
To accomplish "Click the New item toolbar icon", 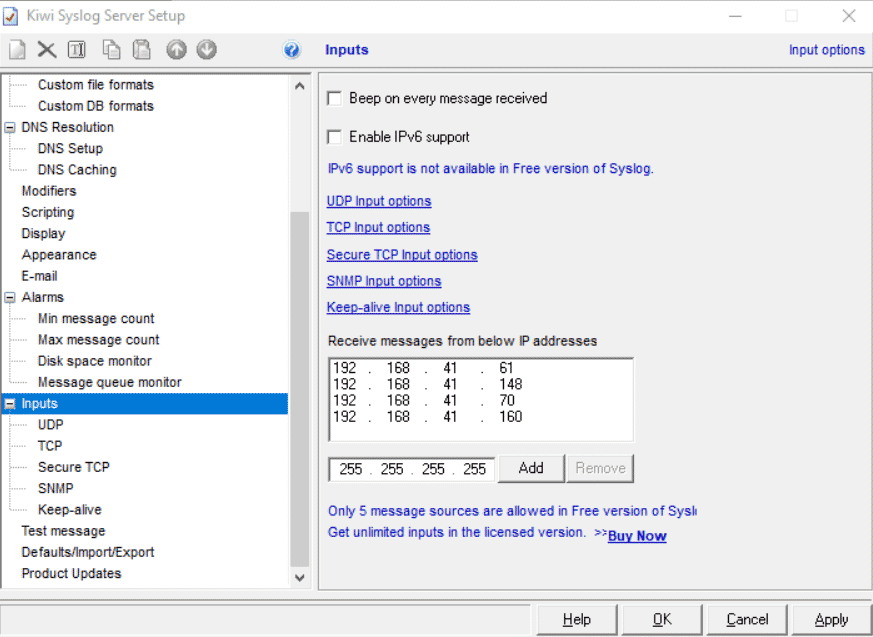I will coord(17,50).
